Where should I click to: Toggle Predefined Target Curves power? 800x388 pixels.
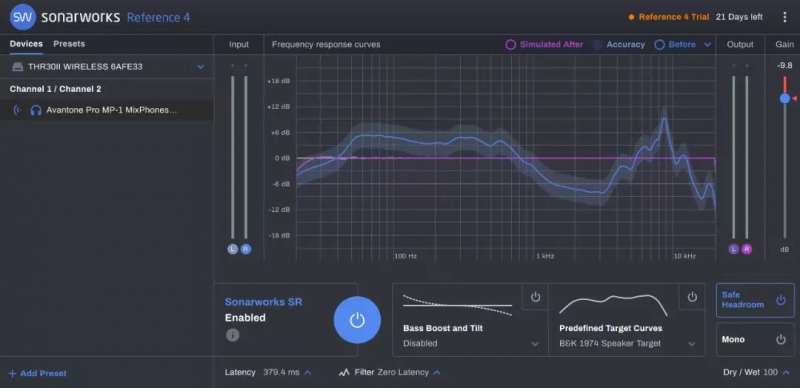click(x=692, y=297)
